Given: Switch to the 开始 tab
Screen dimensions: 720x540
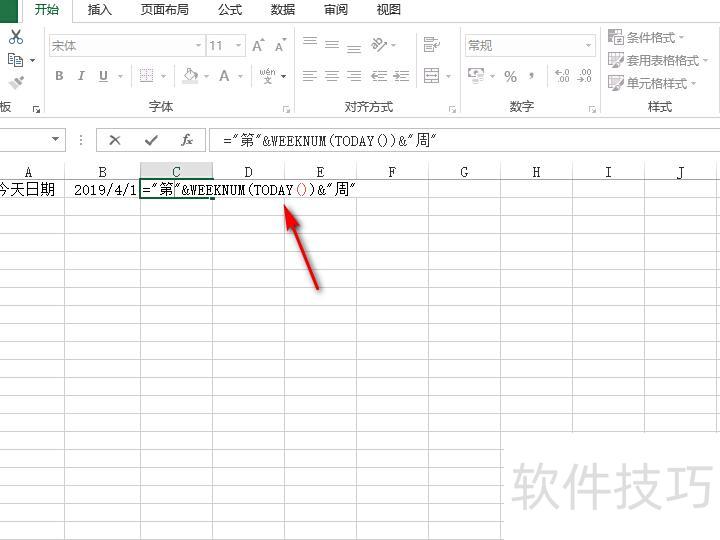Looking at the screenshot, I should tap(46, 9).
